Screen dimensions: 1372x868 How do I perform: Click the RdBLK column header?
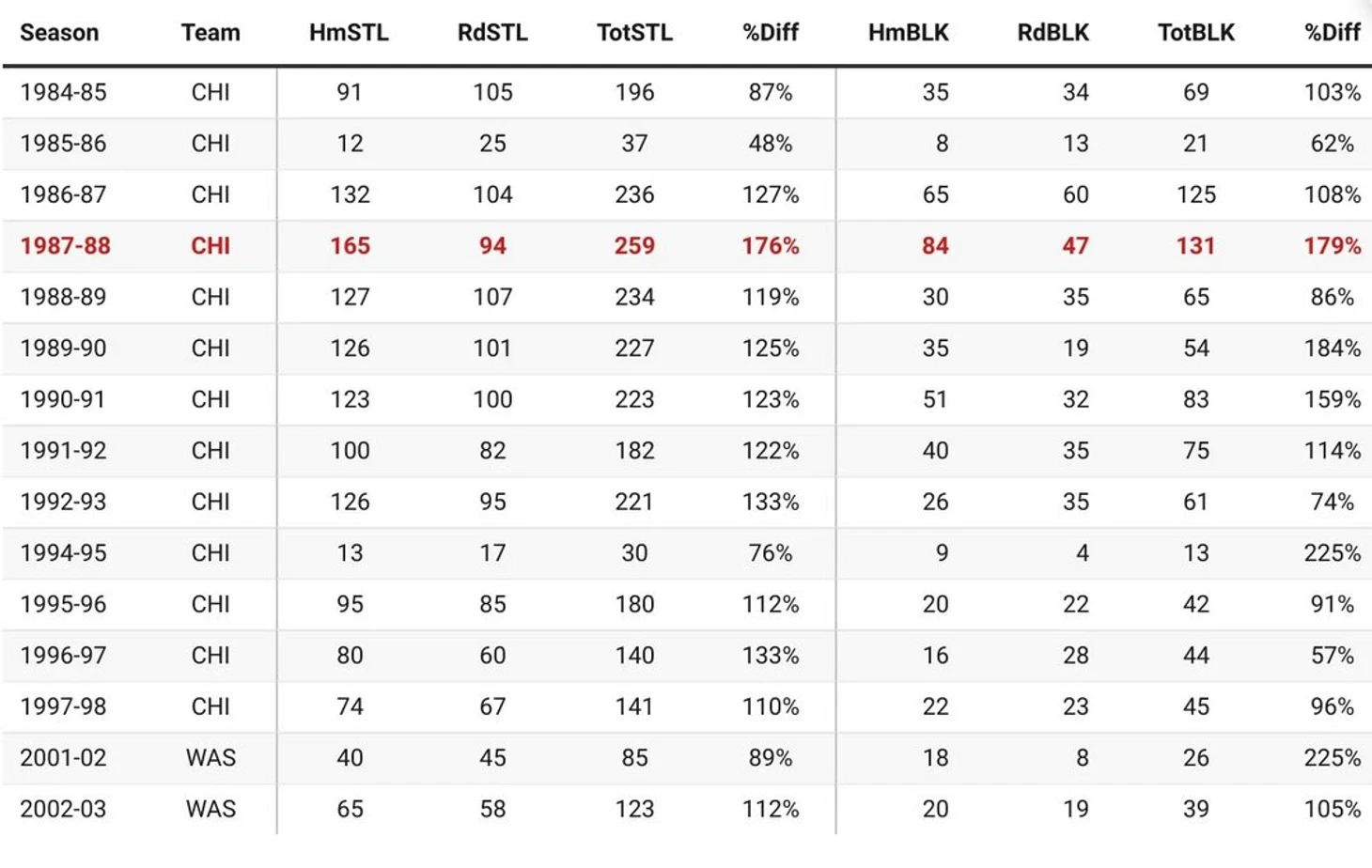[x=1052, y=33]
